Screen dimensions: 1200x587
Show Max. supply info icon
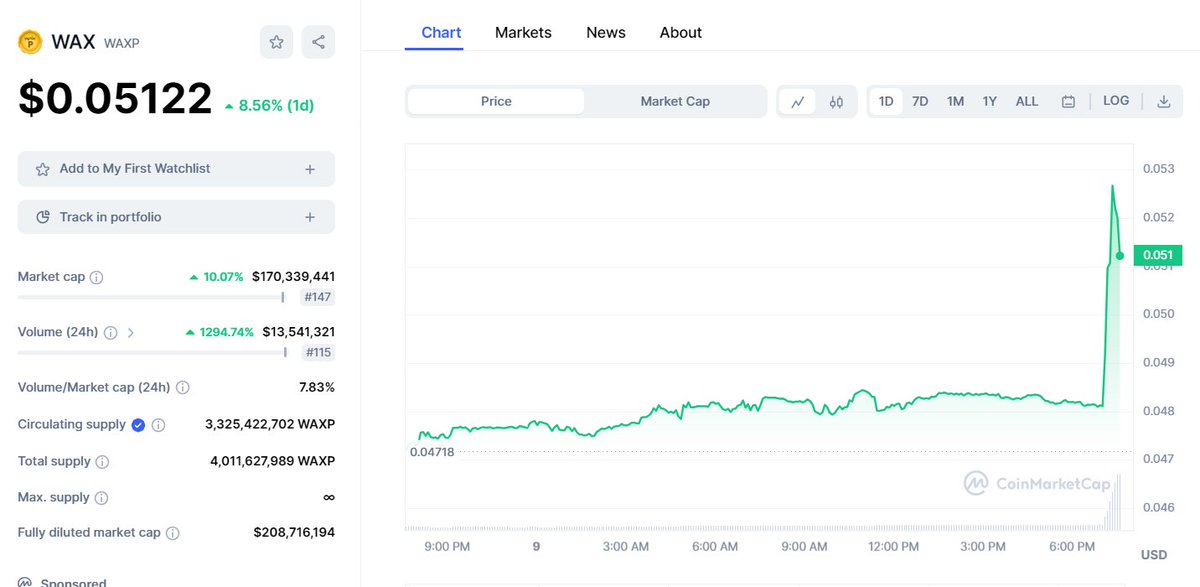(x=101, y=497)
